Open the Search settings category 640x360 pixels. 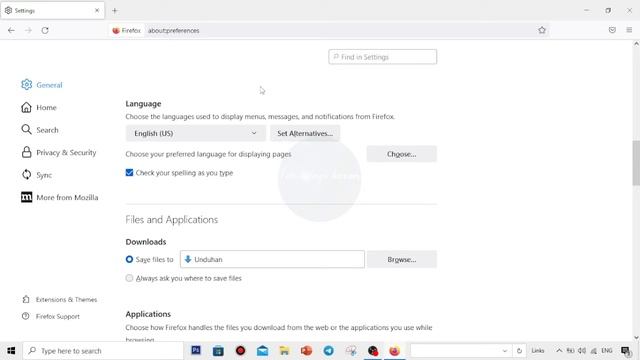pos(40,130)
